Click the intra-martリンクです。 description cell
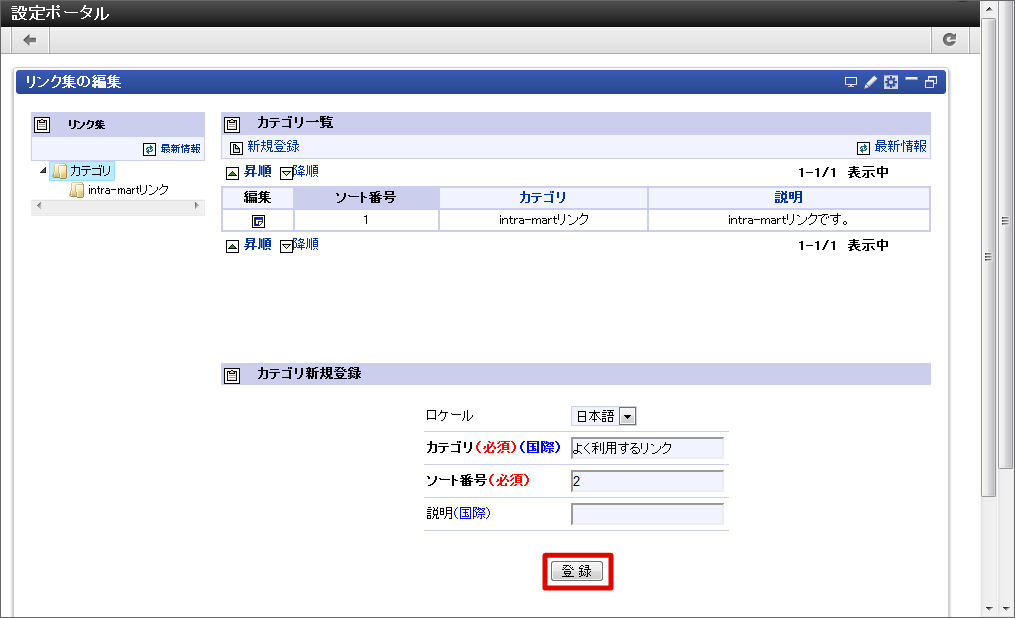Viewport: 1015px width, 618px height. (x=789, y=220)
